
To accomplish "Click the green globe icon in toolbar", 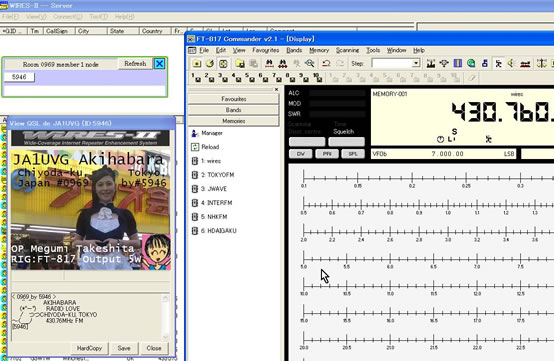I will click(x=471, y=64).
